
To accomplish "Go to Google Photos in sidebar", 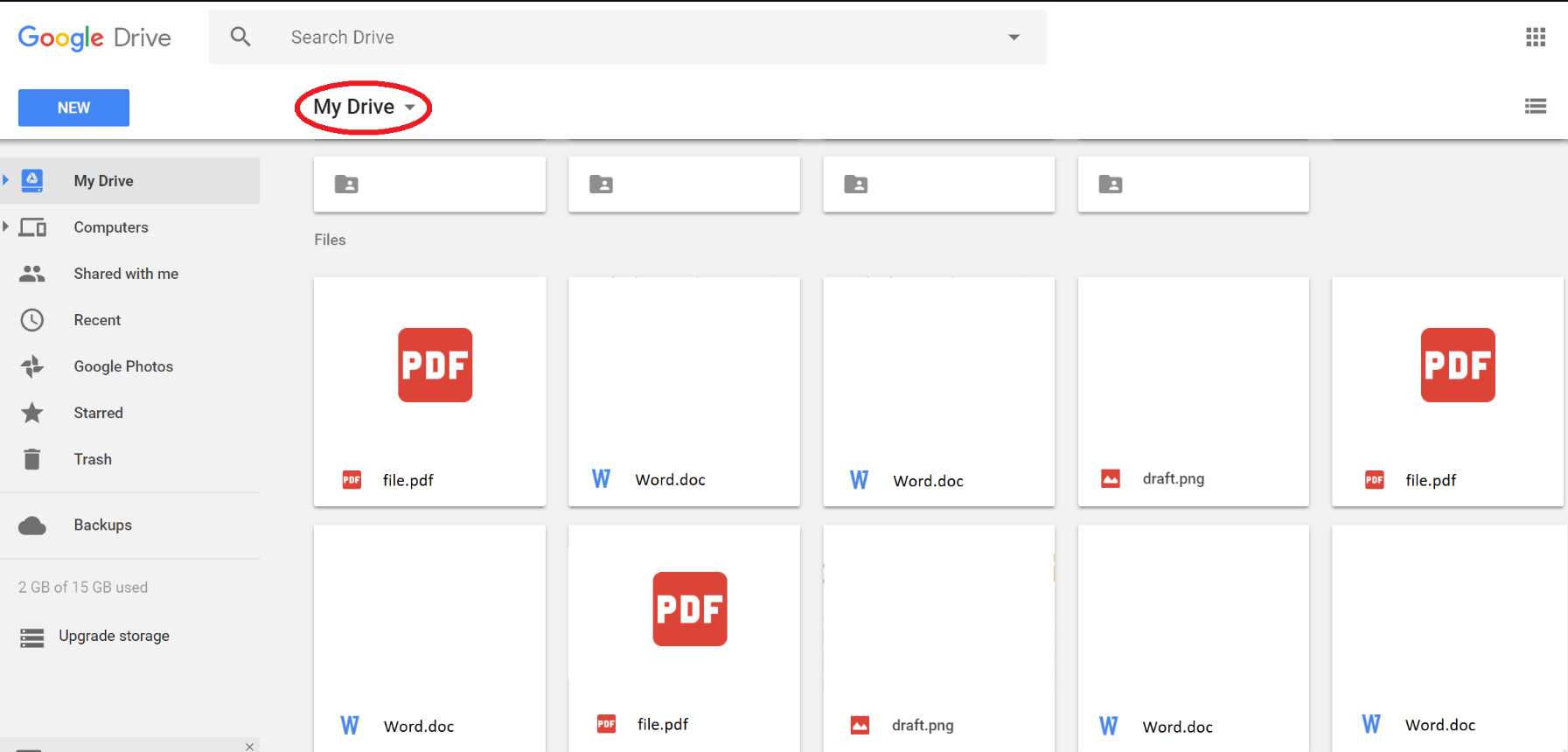I will pyautogui.click(x=122, y=366).
